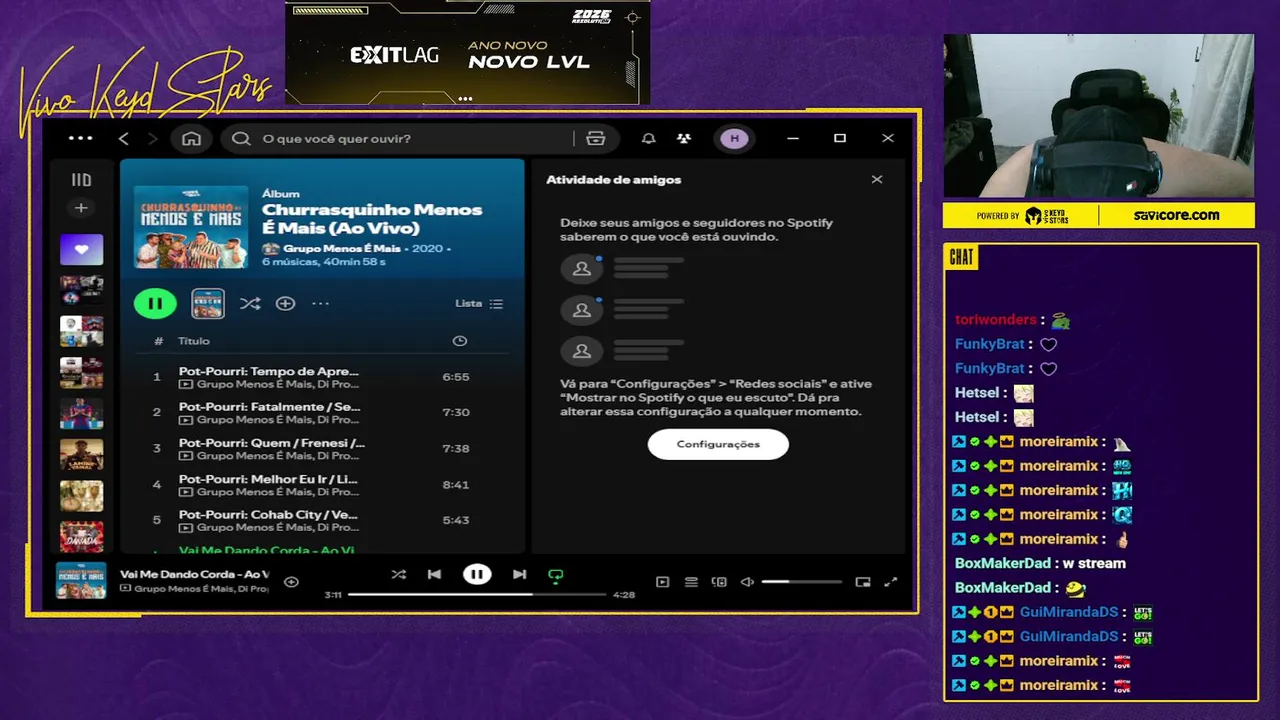Open Liked Songs heart tile

pos(81,249)
